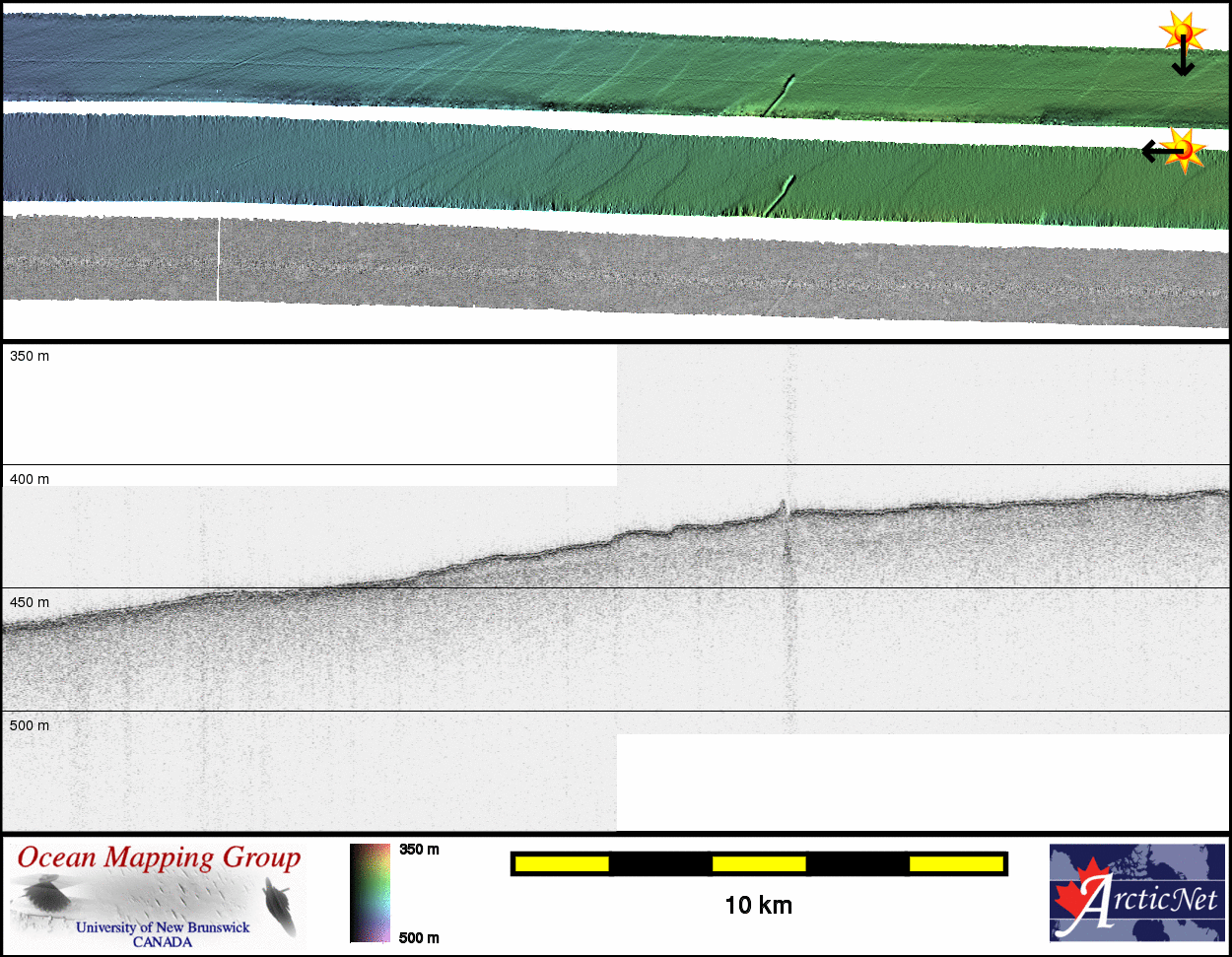Image resolution: width=1232 pixels, height=957 pixels.
Task: Click the 350 m label beside color legend
Action: coord(419,850)
